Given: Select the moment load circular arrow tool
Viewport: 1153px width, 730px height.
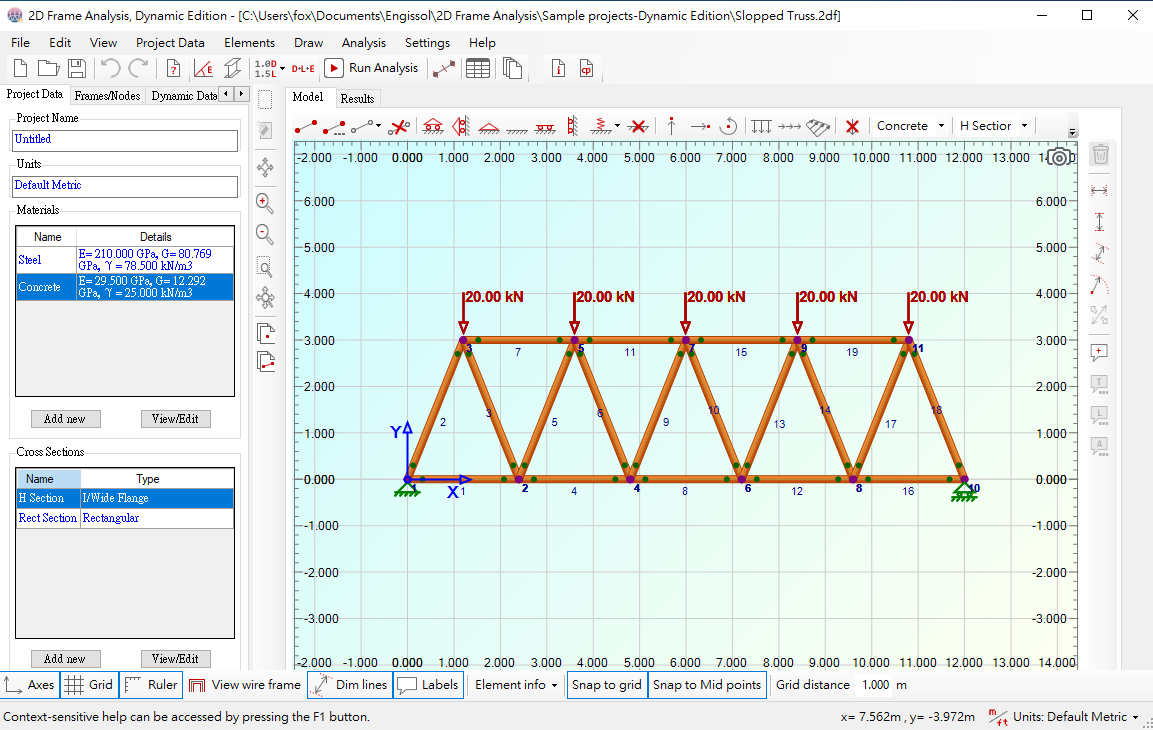Looking at the screenshot, I should tap(729, 126).
